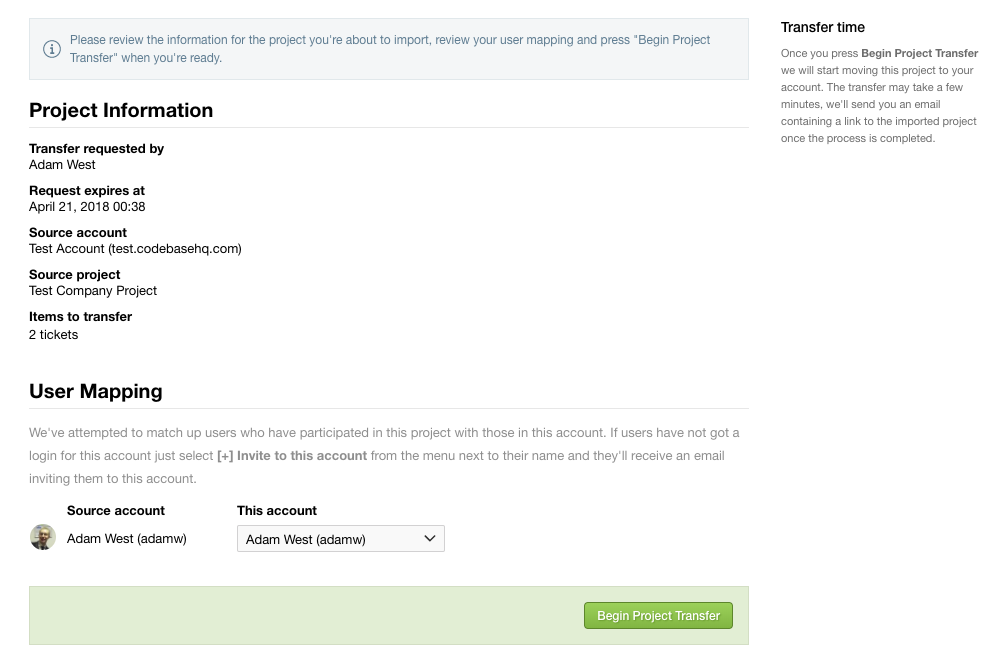Screen dimensions: 995x662
Task: Open the Adam West (adamw) account dropdown
Action: coord(340,539)
